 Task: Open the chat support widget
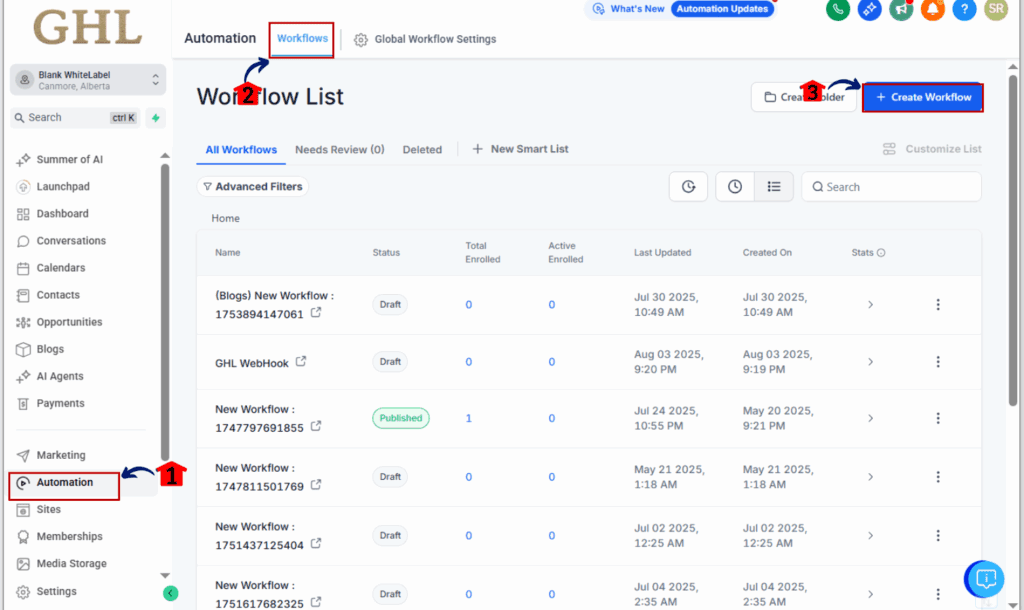(x=985, y=579)
